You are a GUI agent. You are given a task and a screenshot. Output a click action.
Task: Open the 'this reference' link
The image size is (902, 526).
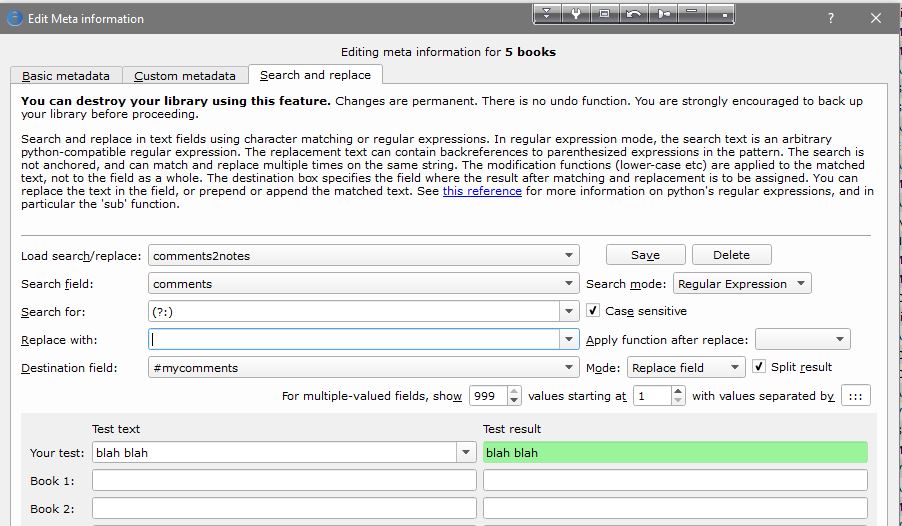(482, 191)
